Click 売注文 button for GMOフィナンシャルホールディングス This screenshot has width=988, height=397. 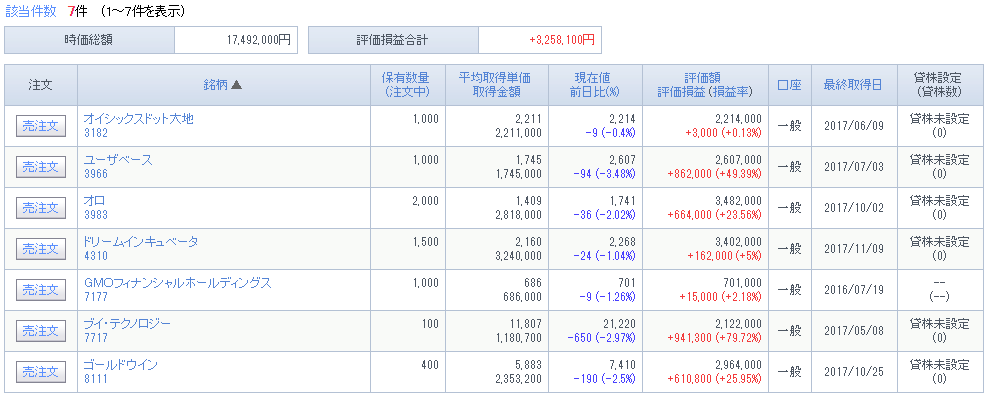[x=40, y=290]
